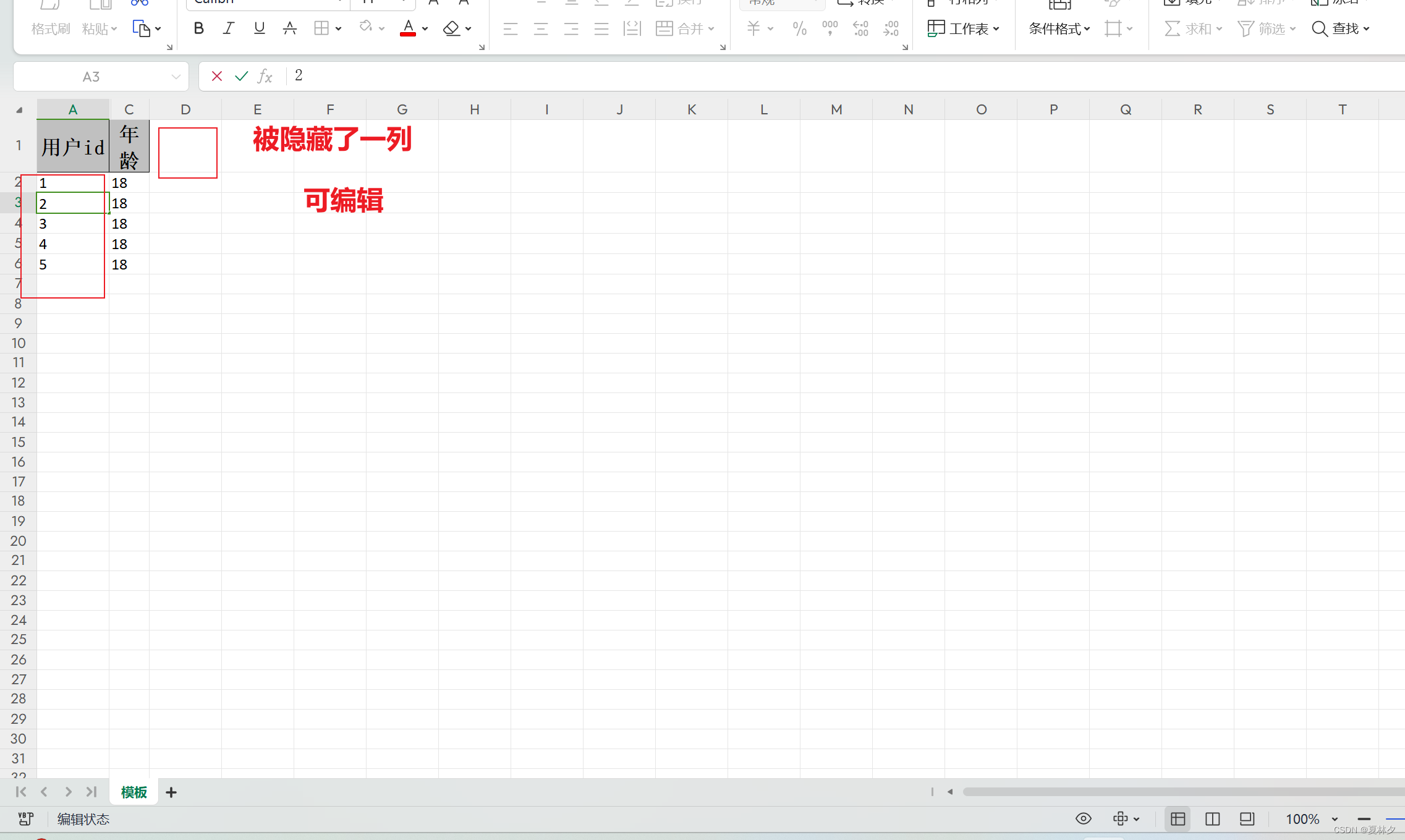Center align text horizontally
Image resolution: width=1405 pixels, height=840 pixels.
tap(540, 29)
